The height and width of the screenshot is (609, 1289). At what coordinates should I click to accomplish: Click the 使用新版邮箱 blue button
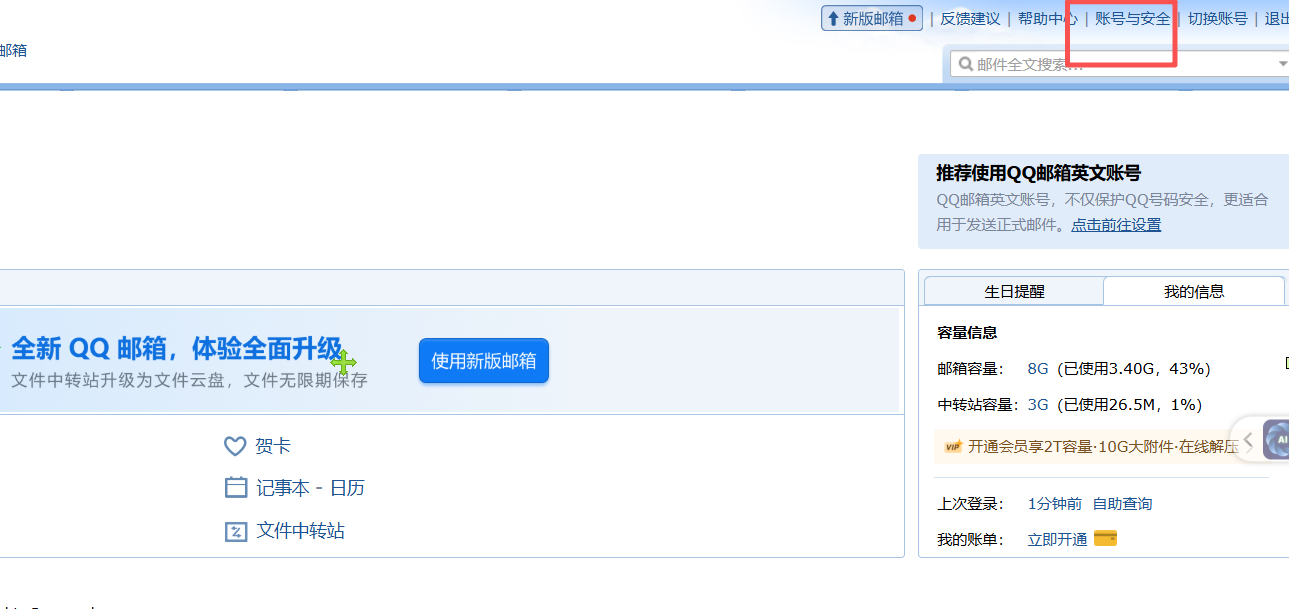pos(484,361)
